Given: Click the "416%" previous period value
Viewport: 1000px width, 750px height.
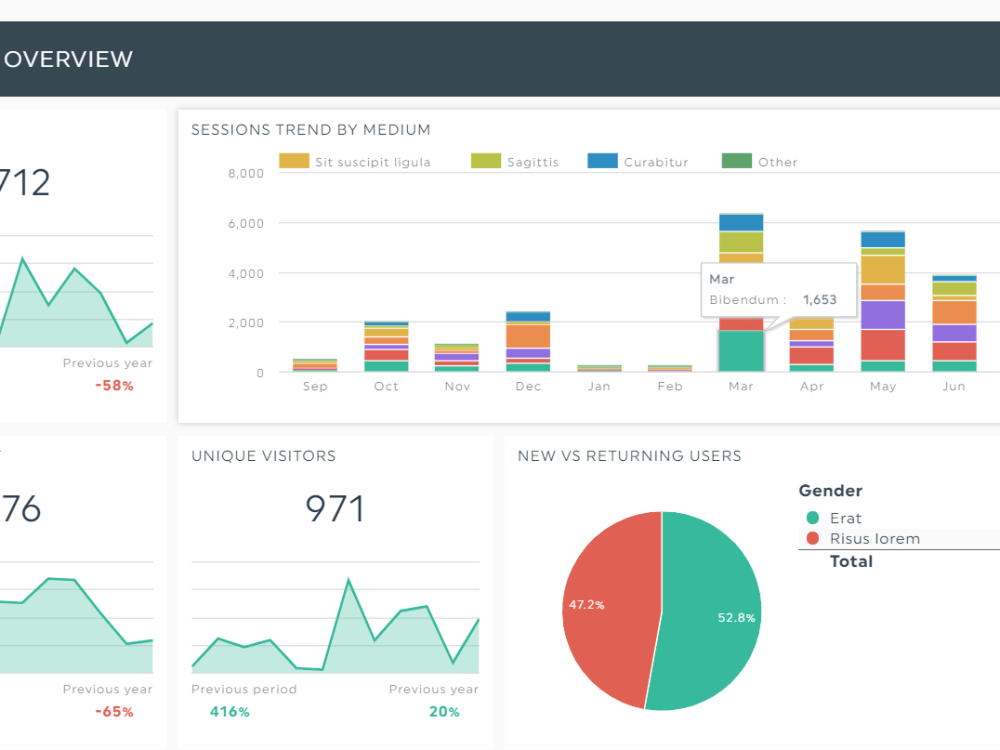Looking at the screenshot, I should click(230, 711).
